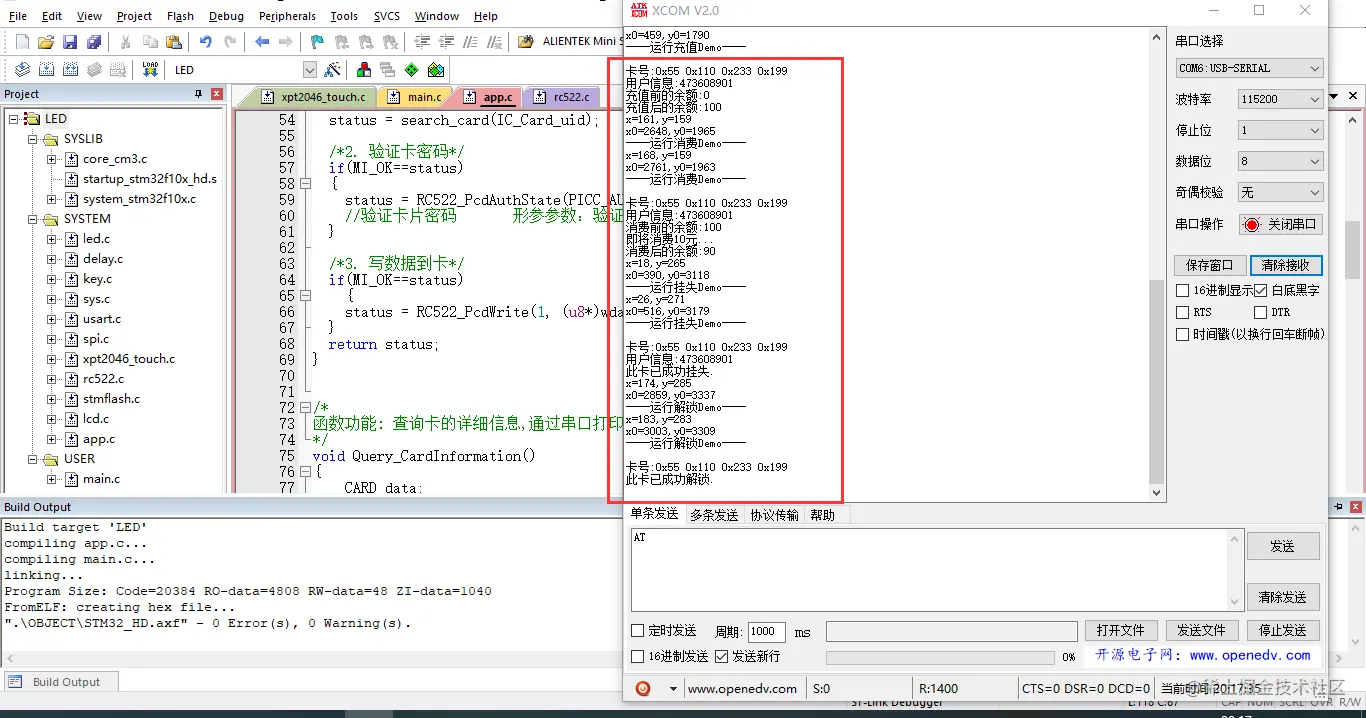This screenshot has height=718, width=1366.
Task: Enable 定时发送 timed send checkbox
Action: pyautogui.click(x=638, y=631)
